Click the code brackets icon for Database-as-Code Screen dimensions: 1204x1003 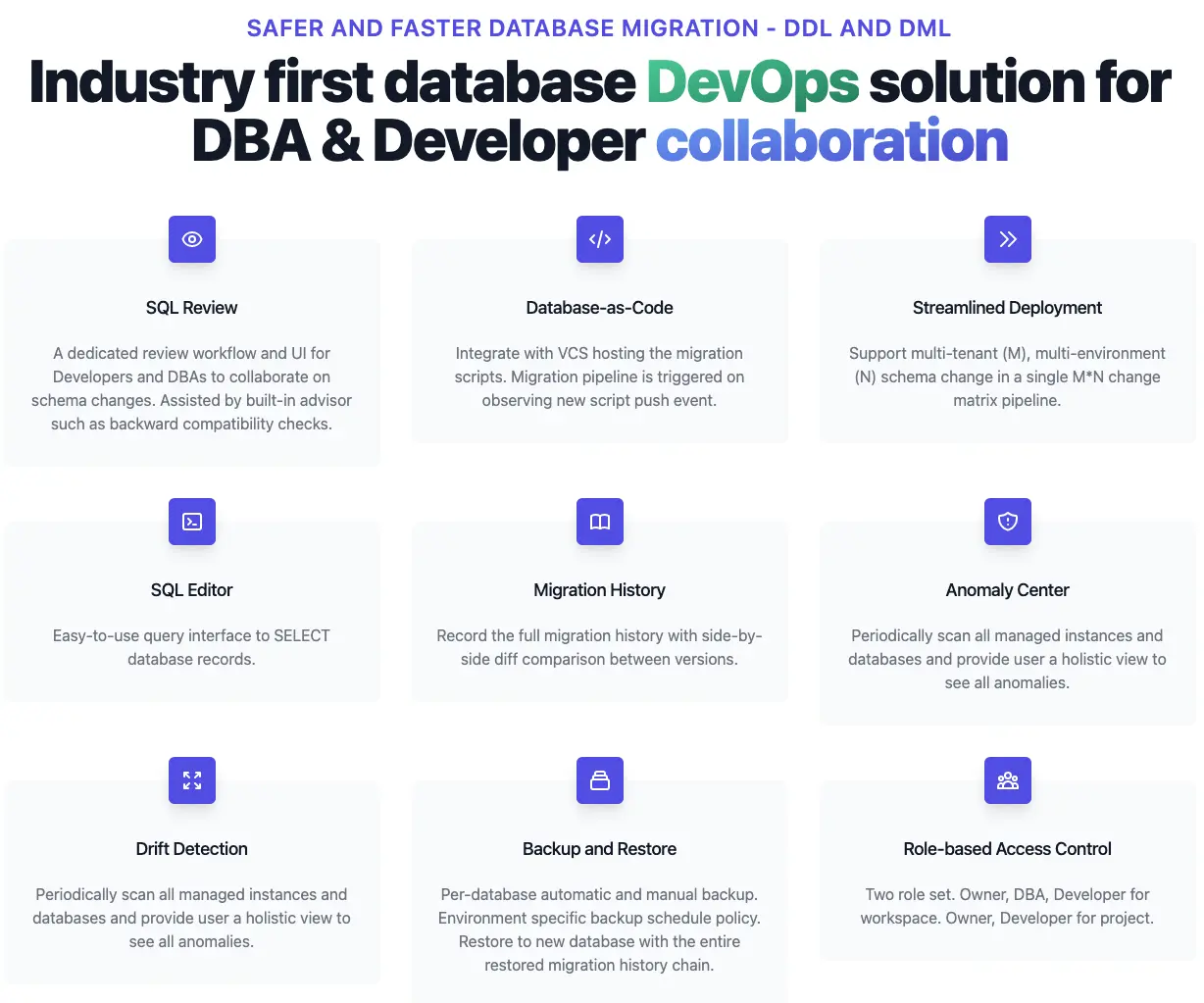pos(600,239)
